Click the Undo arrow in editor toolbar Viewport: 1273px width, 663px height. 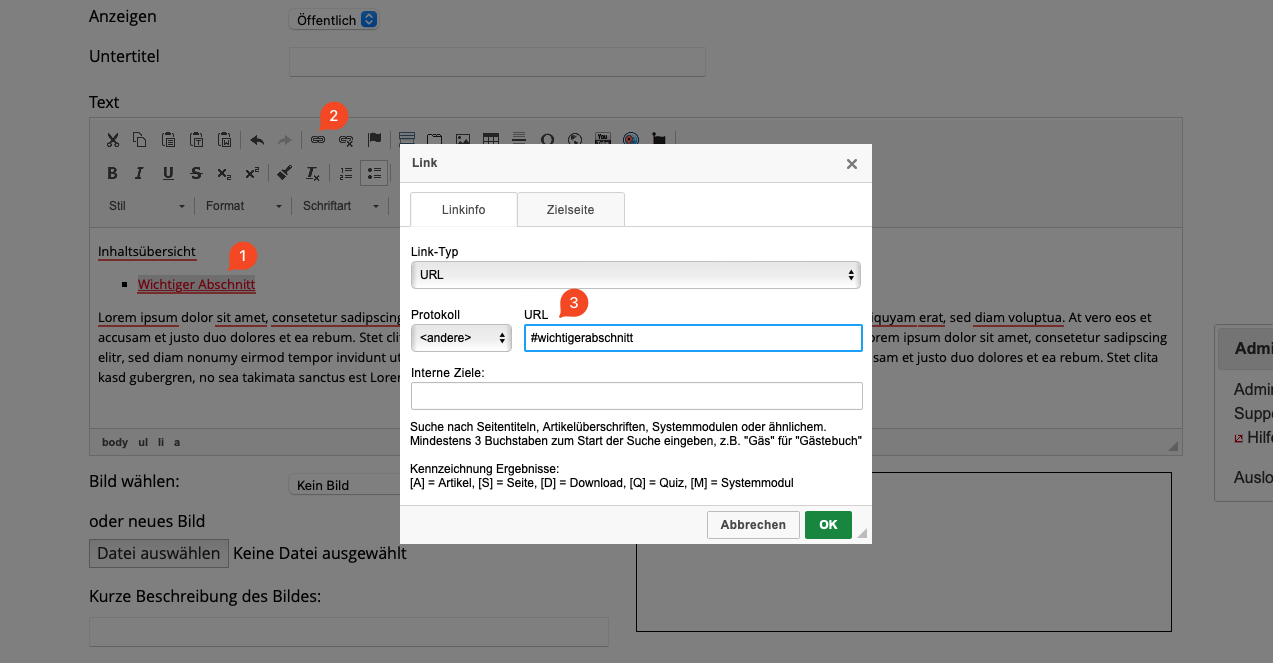(257, 140)
